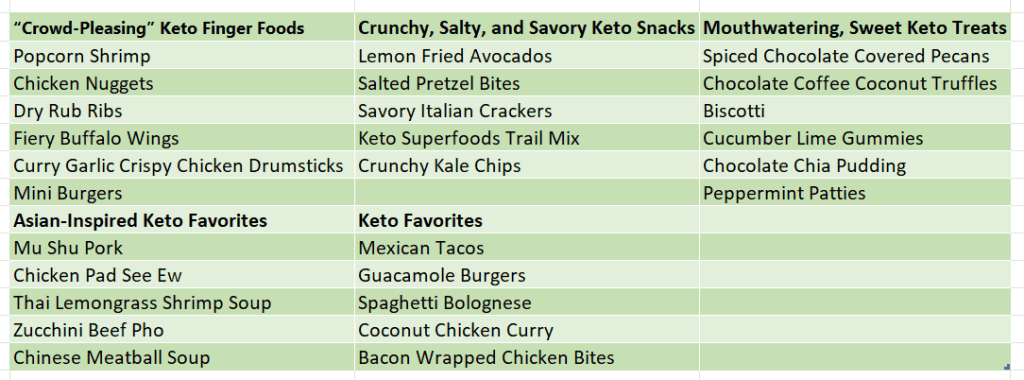1024x380 pixels.
Task: Select the Peppermint Patties cell
Action: (x=856, y=193)
